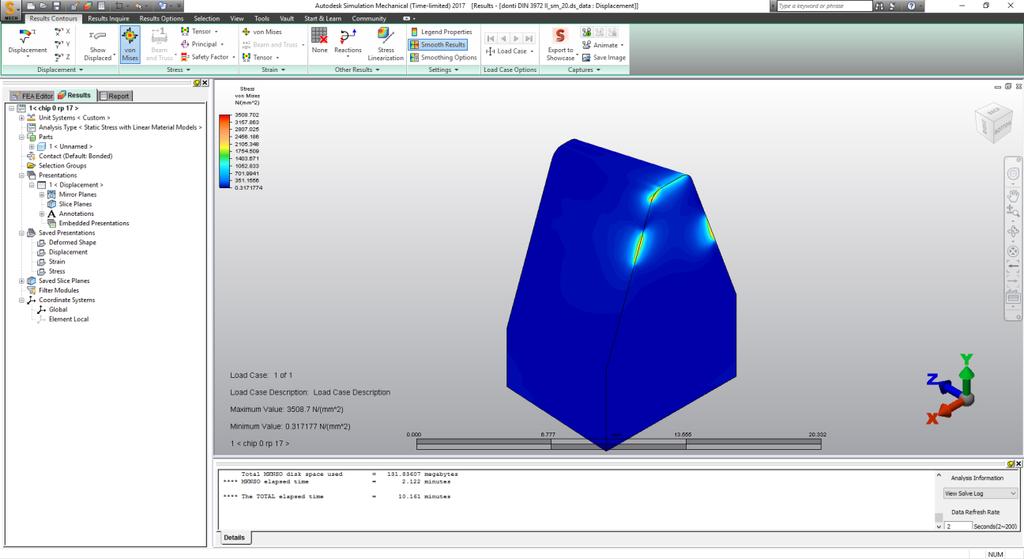1024x559 pixels.
Task: Click the Autodesk application menu logo
Action: tap(12, 10)
